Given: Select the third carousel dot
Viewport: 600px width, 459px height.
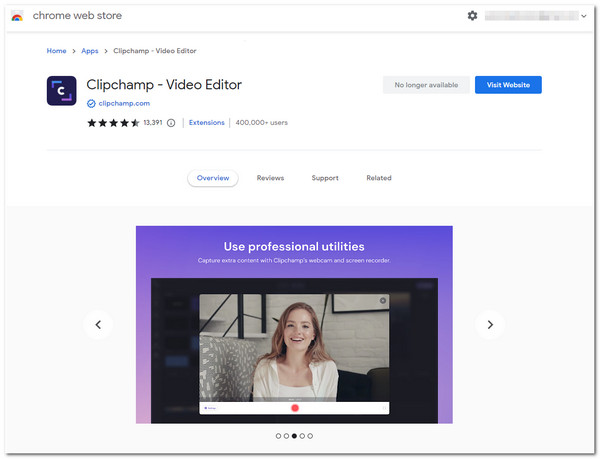Looking at the screenshot, I should pos(294,436).
